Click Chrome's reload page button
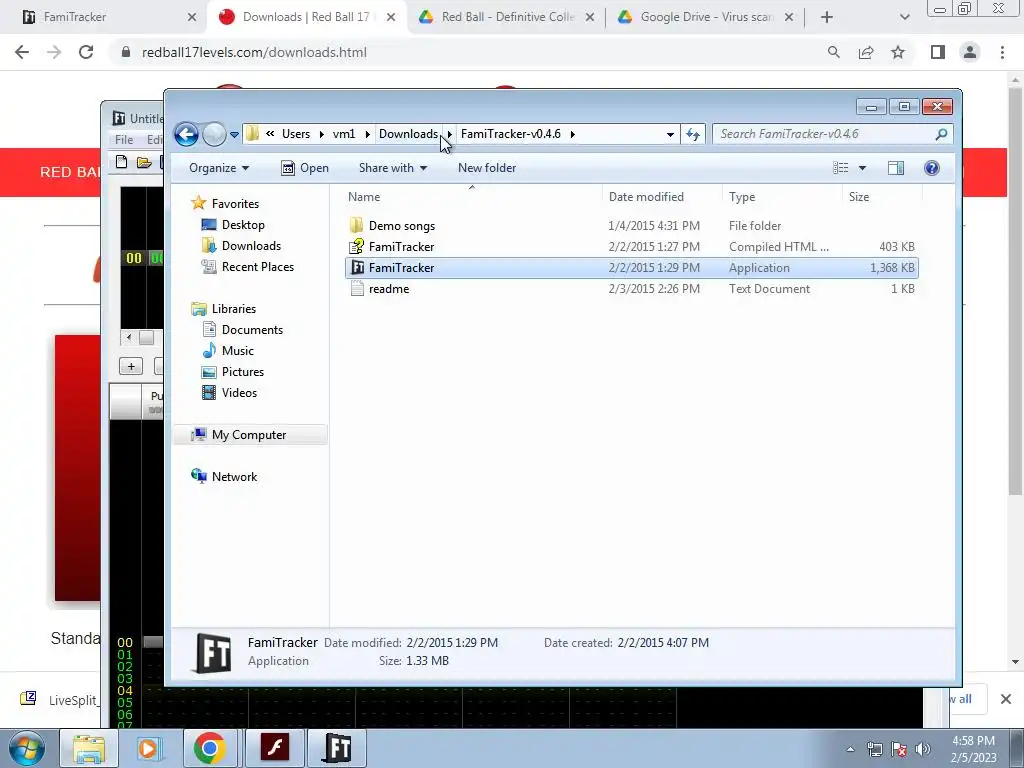This screenshot has width=1024, height=768. click(86, 52)
